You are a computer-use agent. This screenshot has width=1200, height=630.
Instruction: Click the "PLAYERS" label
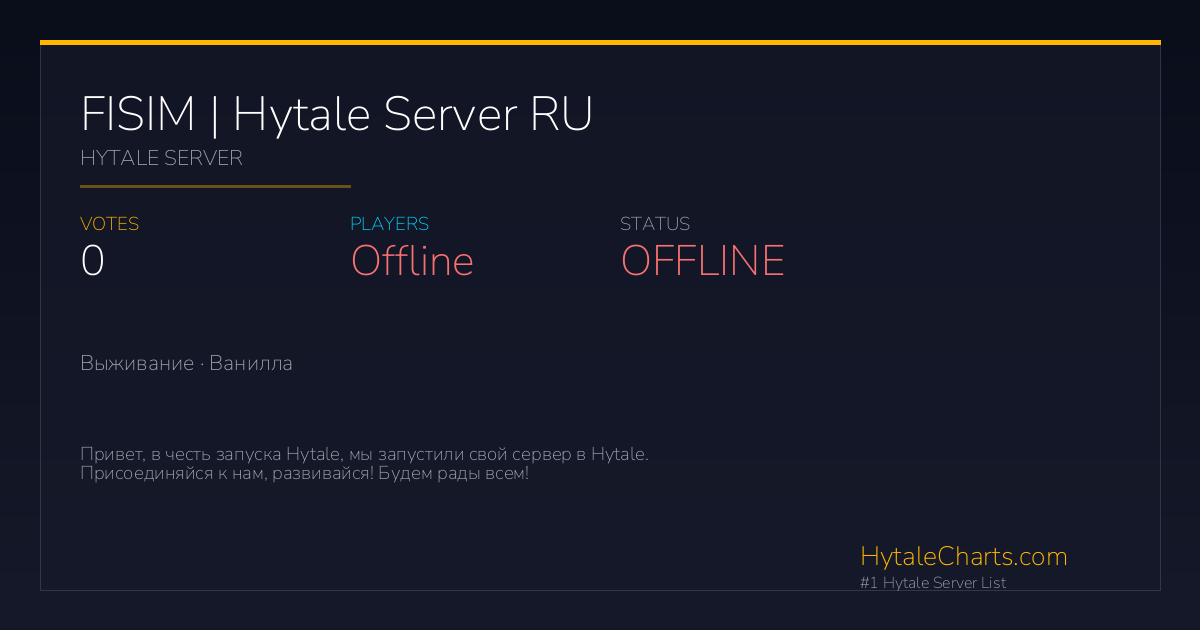[x=389, y=224]
